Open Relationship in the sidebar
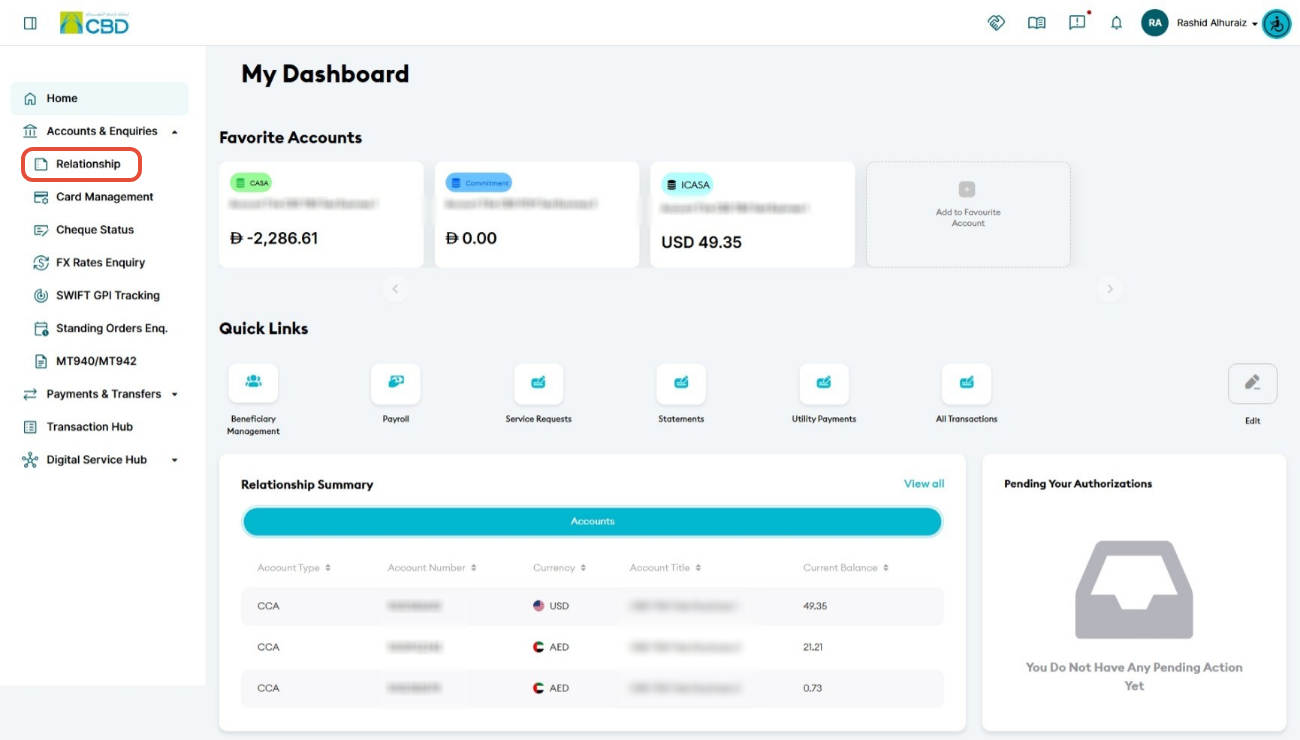The width and height of the screenshot is (1300, 740). tap(82, 164)
